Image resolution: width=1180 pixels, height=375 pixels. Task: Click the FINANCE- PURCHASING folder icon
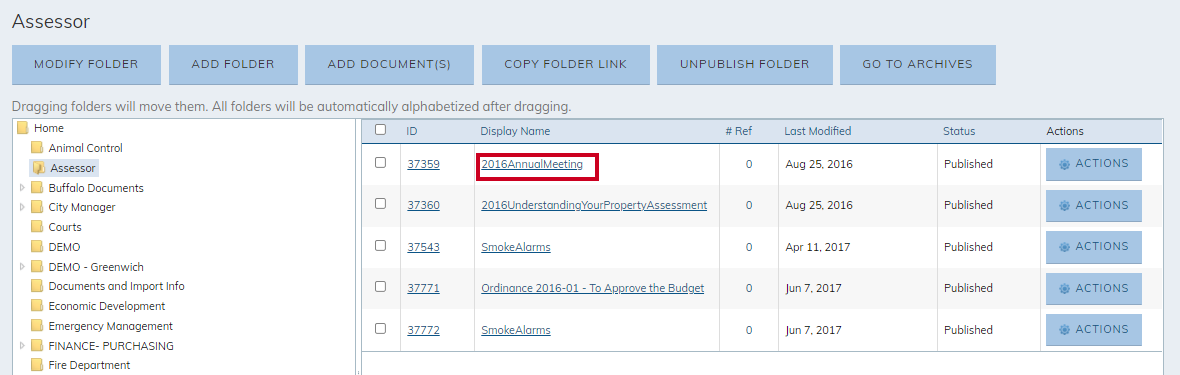37,346
